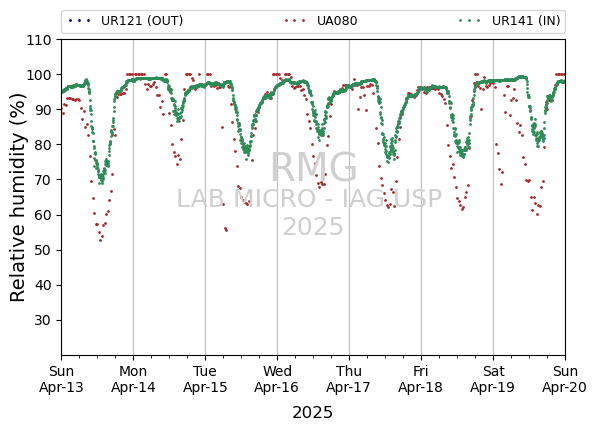
Task: Click the 30 y-axis tick label
Action: (43, 320)
